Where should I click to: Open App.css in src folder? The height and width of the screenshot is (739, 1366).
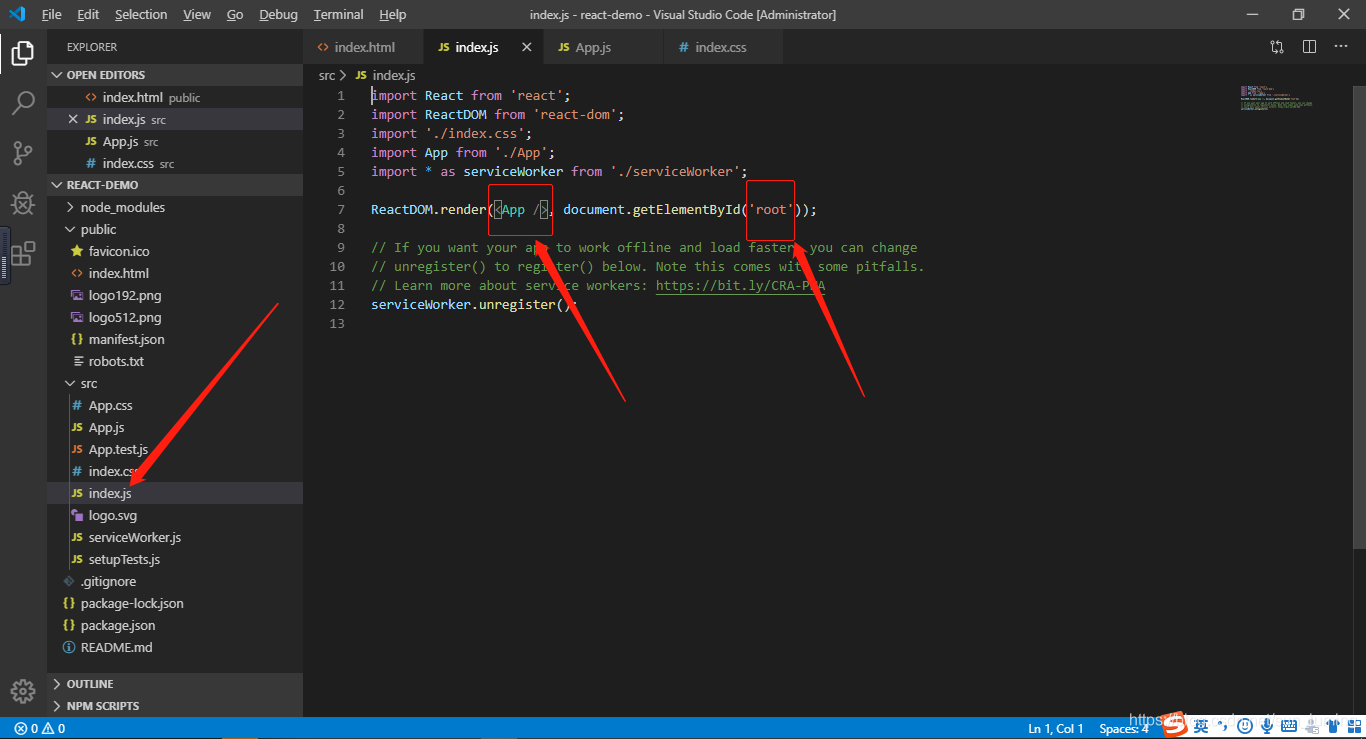(x=175, y=405)
